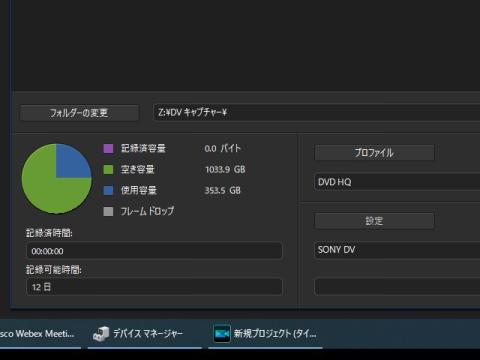Click the フレーム ドロップ label
Image resolution: width=480 pixels, height=360 pixels.
[147, 211]
